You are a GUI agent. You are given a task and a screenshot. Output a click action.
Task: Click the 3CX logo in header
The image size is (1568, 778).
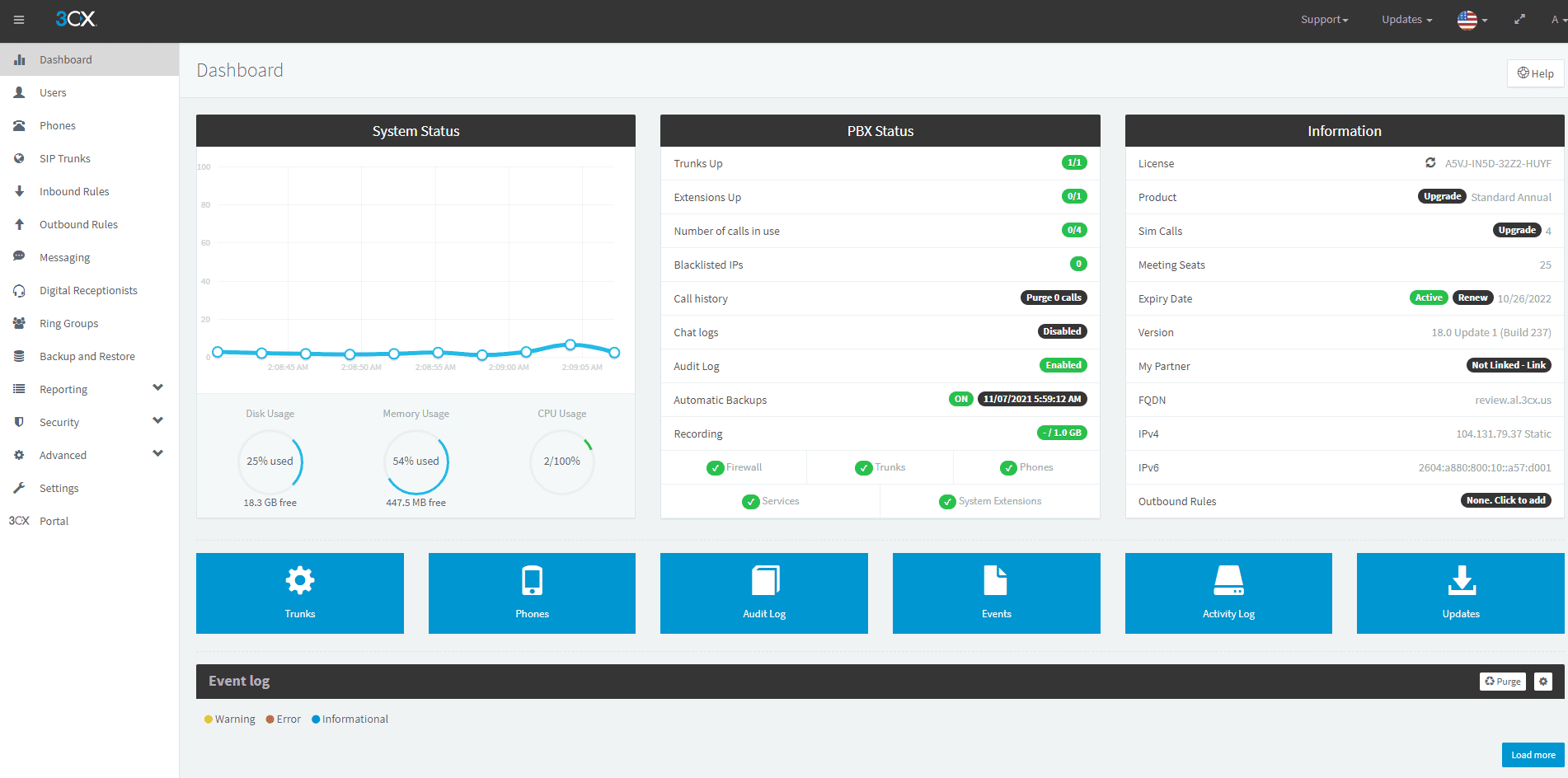tap(76, 19)
